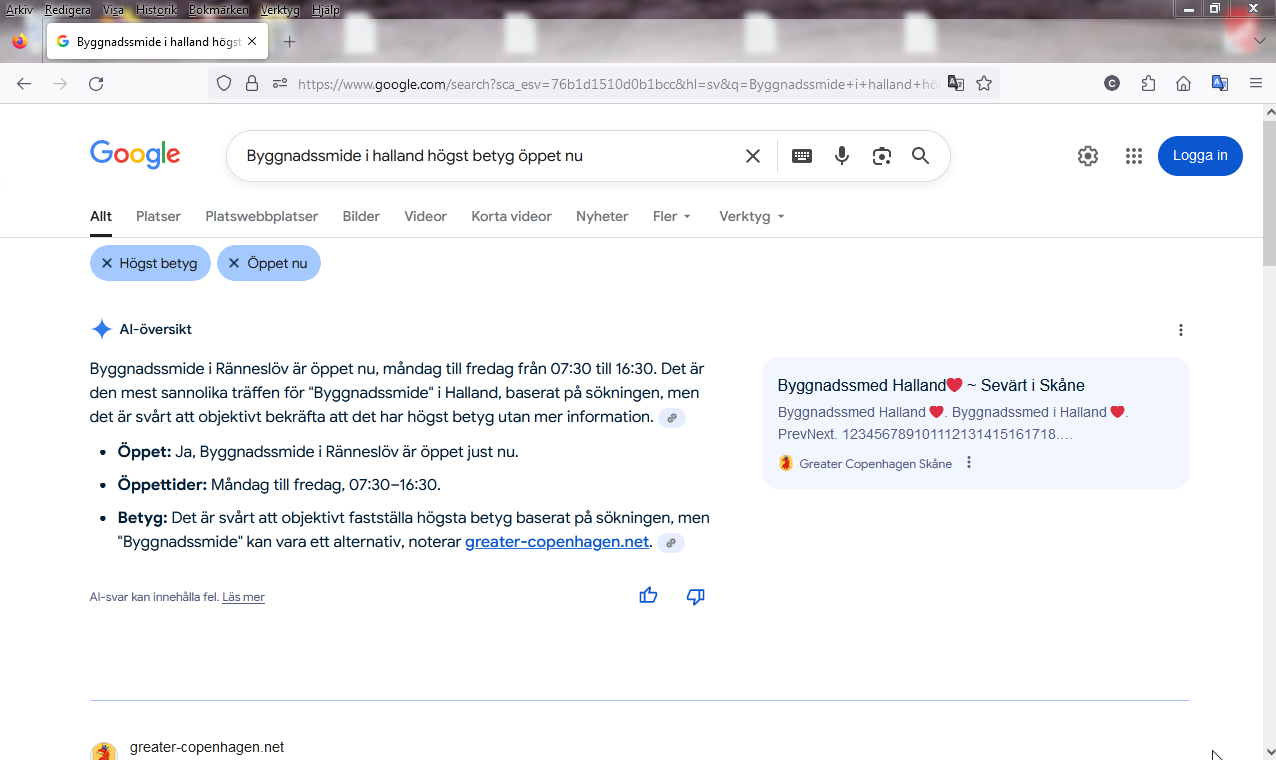Remove the Öppet nu filter chip

(x=234, y=263)
